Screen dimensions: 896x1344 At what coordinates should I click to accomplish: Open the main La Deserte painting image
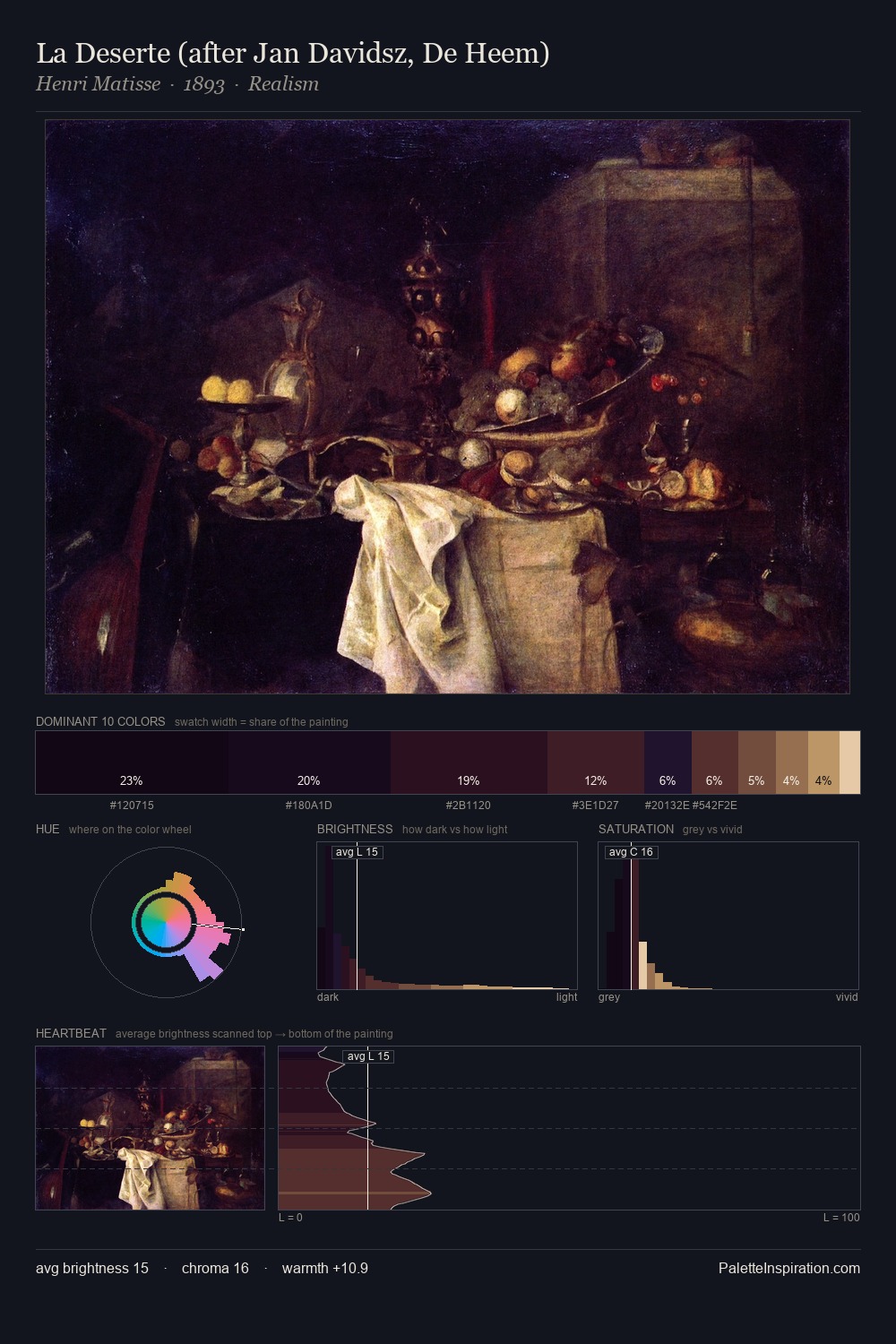447,407
